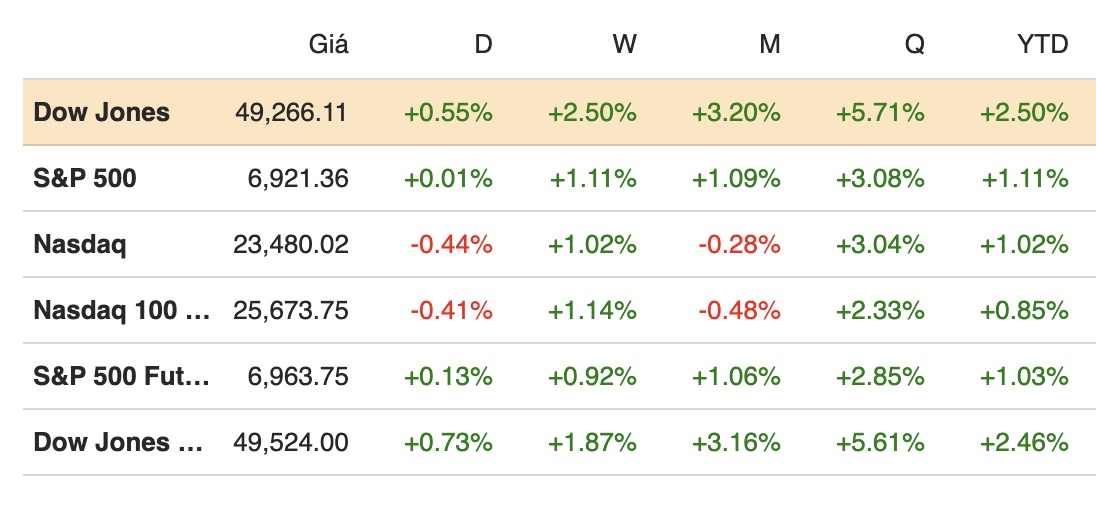Click the +2.46% YTD value
1096x524 pixels.
(x=1025, y=442)
